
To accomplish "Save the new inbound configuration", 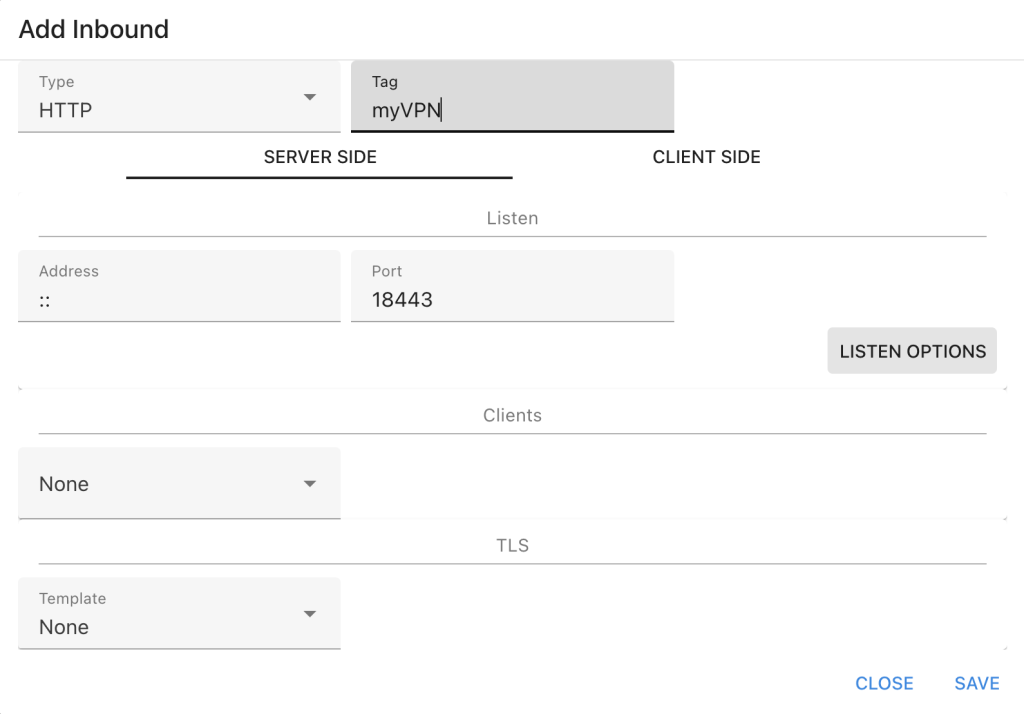I will click(976, 683).
